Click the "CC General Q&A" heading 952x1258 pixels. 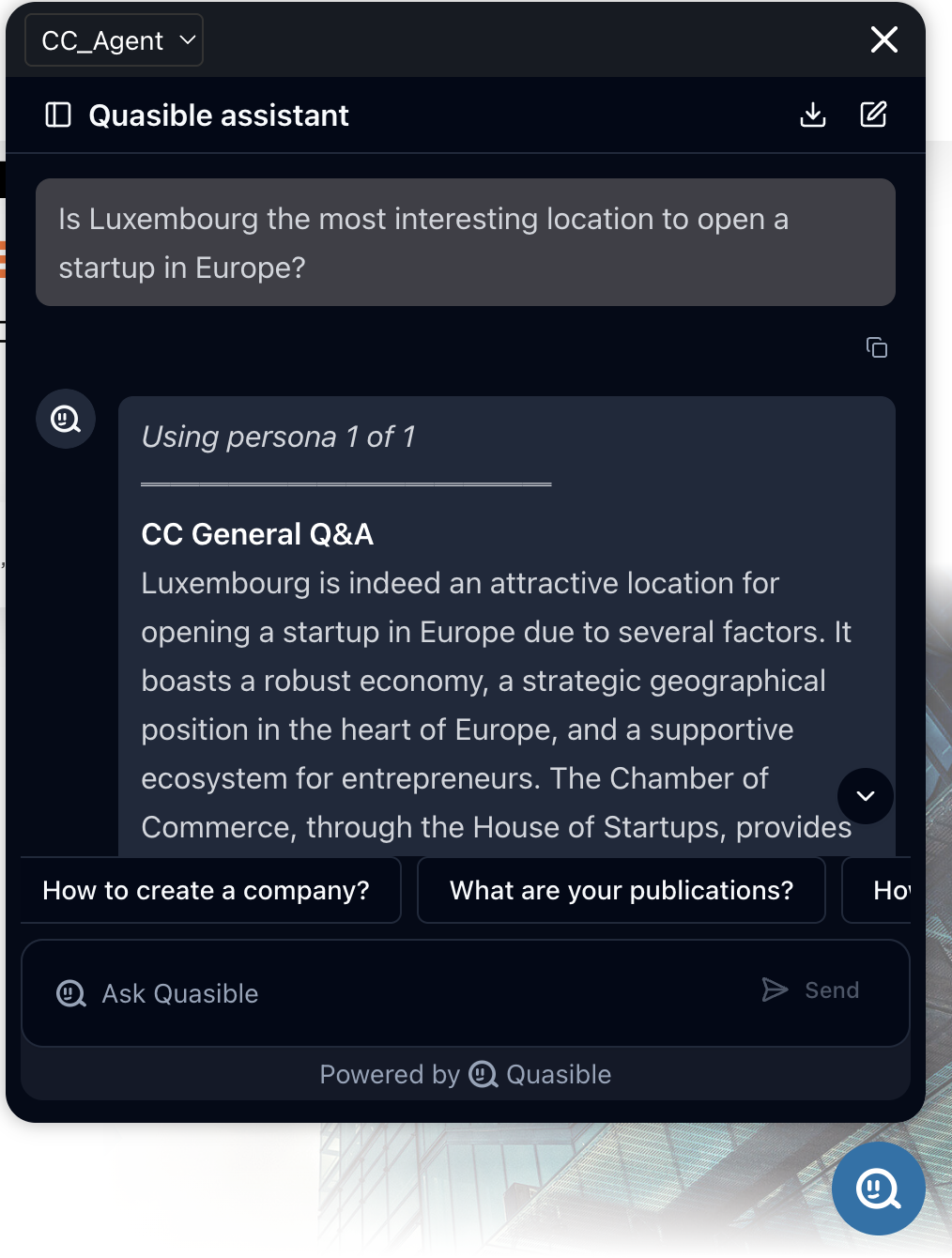click(257, 534)
